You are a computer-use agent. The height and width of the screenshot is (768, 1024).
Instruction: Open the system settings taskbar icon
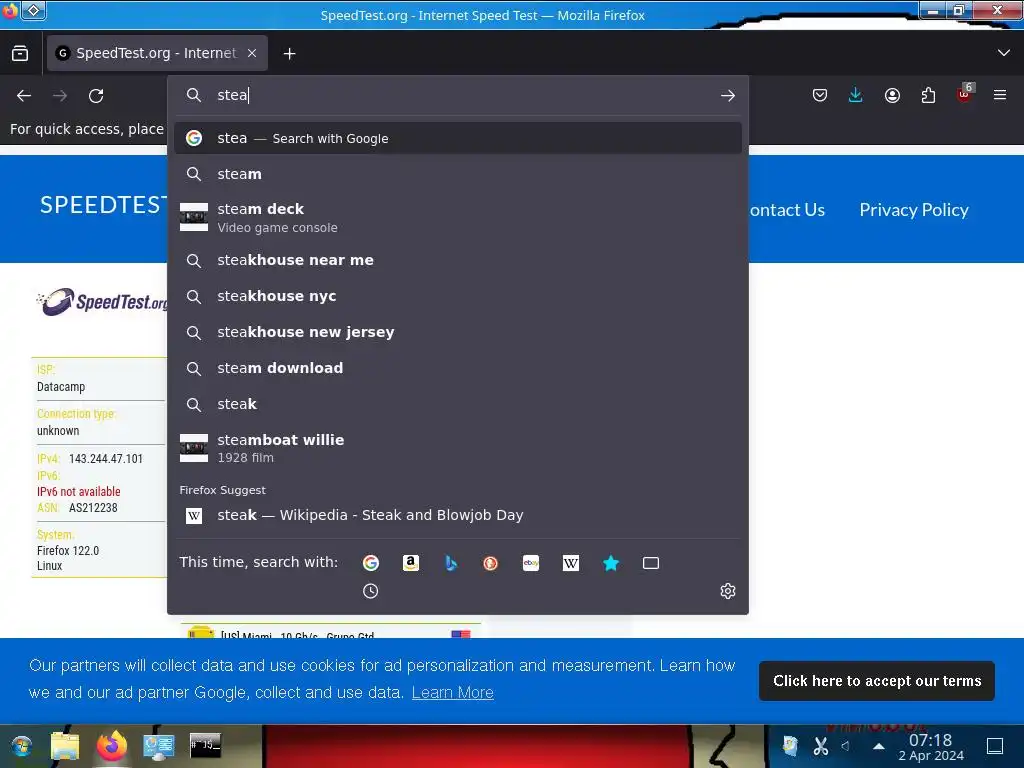pyautogui.click(x=159, y=746)
